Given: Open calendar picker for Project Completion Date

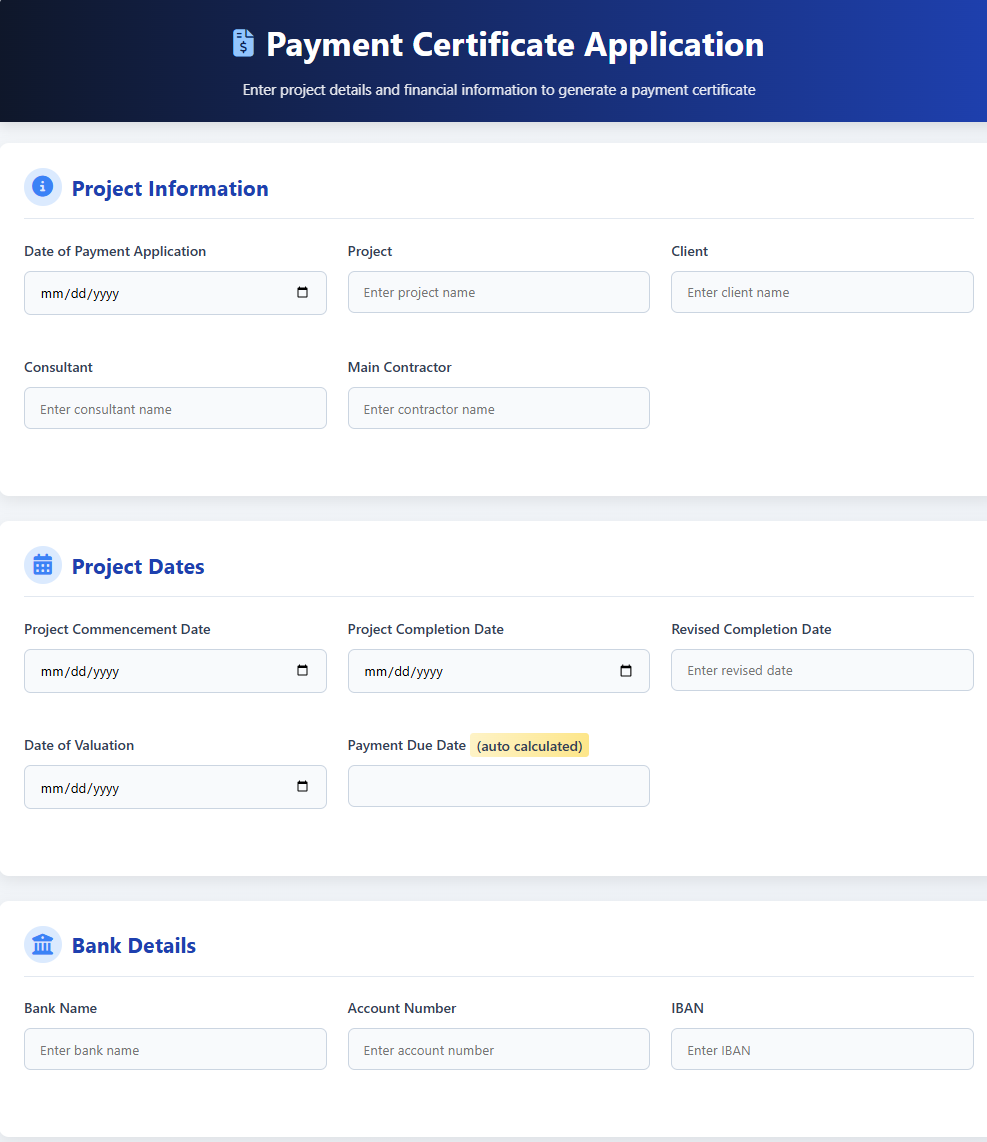Looking at the screenshot, I should 626,671.
